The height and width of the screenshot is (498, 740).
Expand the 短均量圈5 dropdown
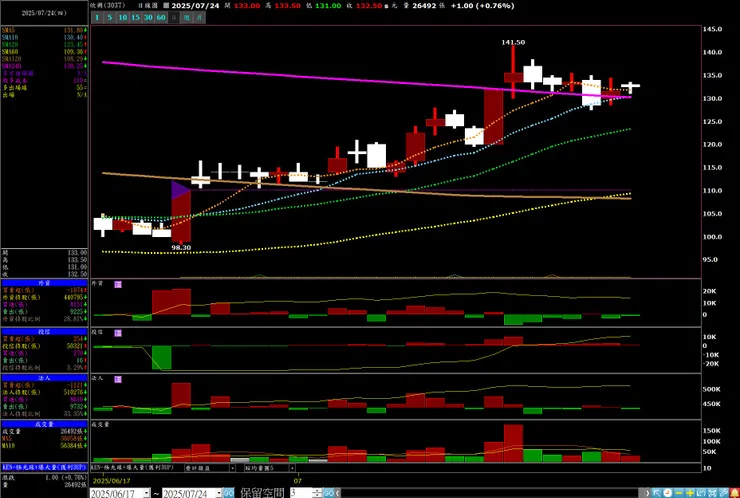click(293, 468)
